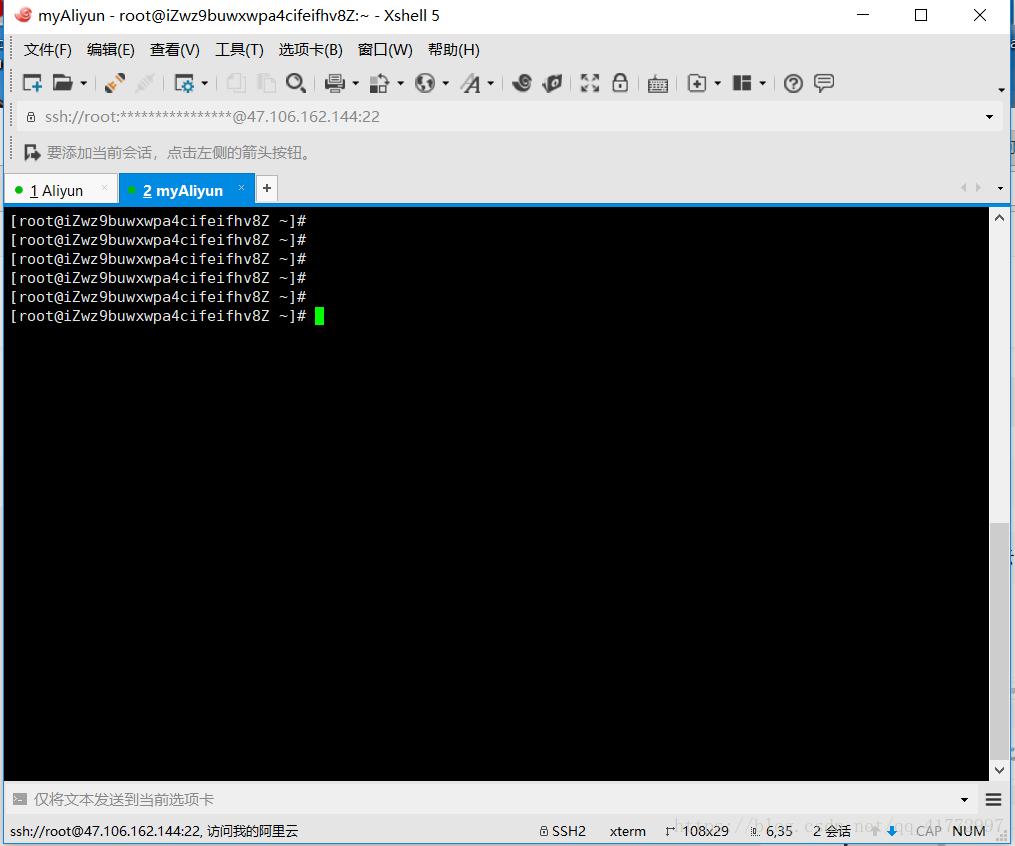Image resolution: width=1015 pixels, height=846 pixels.
Task: Click the 108x29 terminal size entry
Action: pos(697,831)
